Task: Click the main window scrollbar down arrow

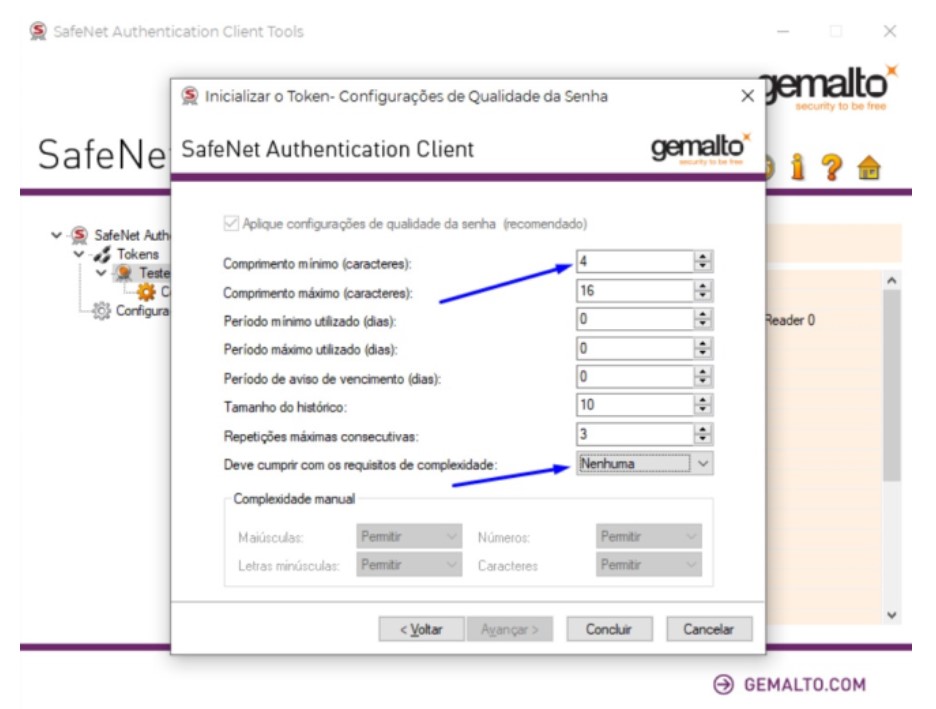Action: pos(892,615)
